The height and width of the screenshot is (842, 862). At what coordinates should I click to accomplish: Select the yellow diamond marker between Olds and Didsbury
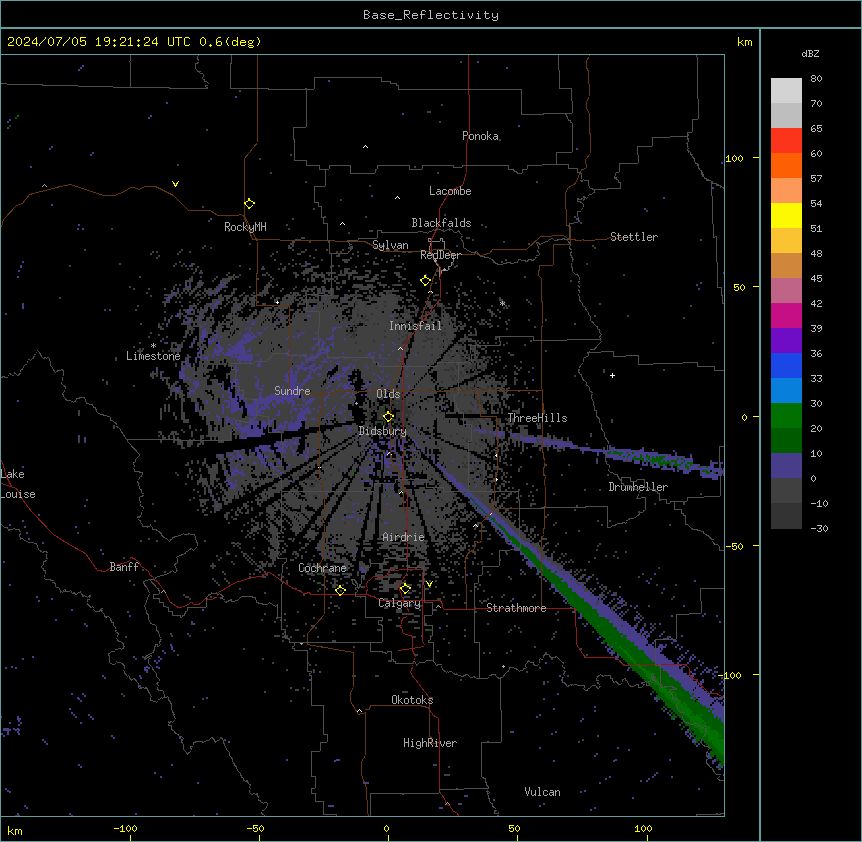point(389,416)
